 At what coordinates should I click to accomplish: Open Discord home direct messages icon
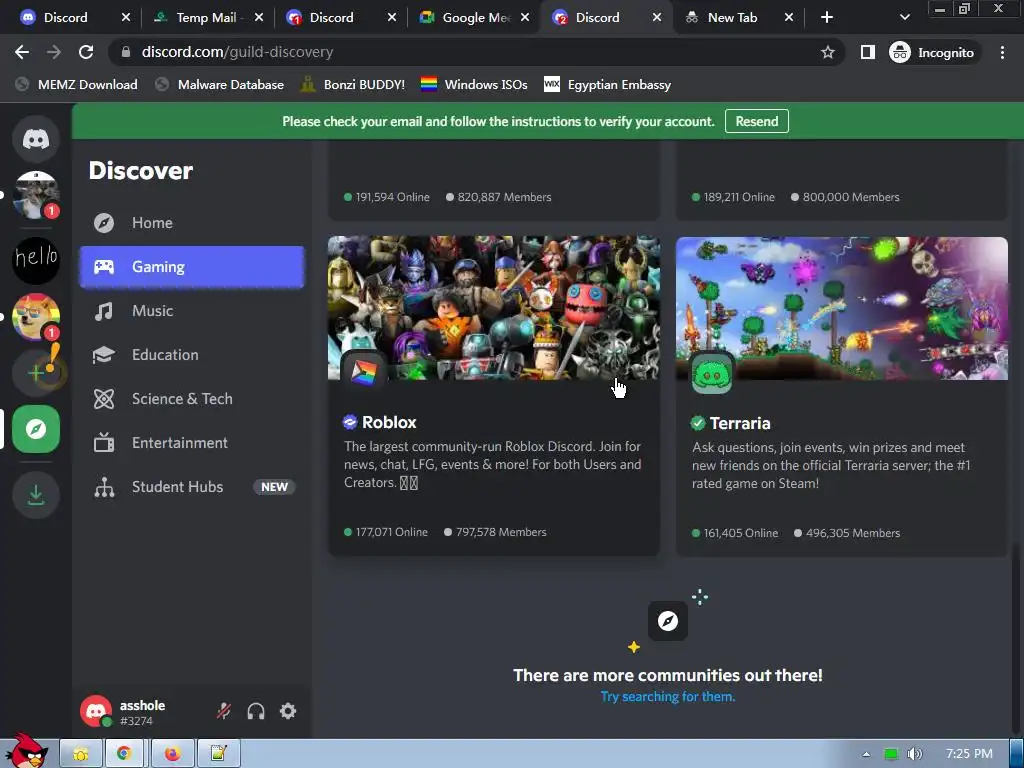tap(36, 138)
